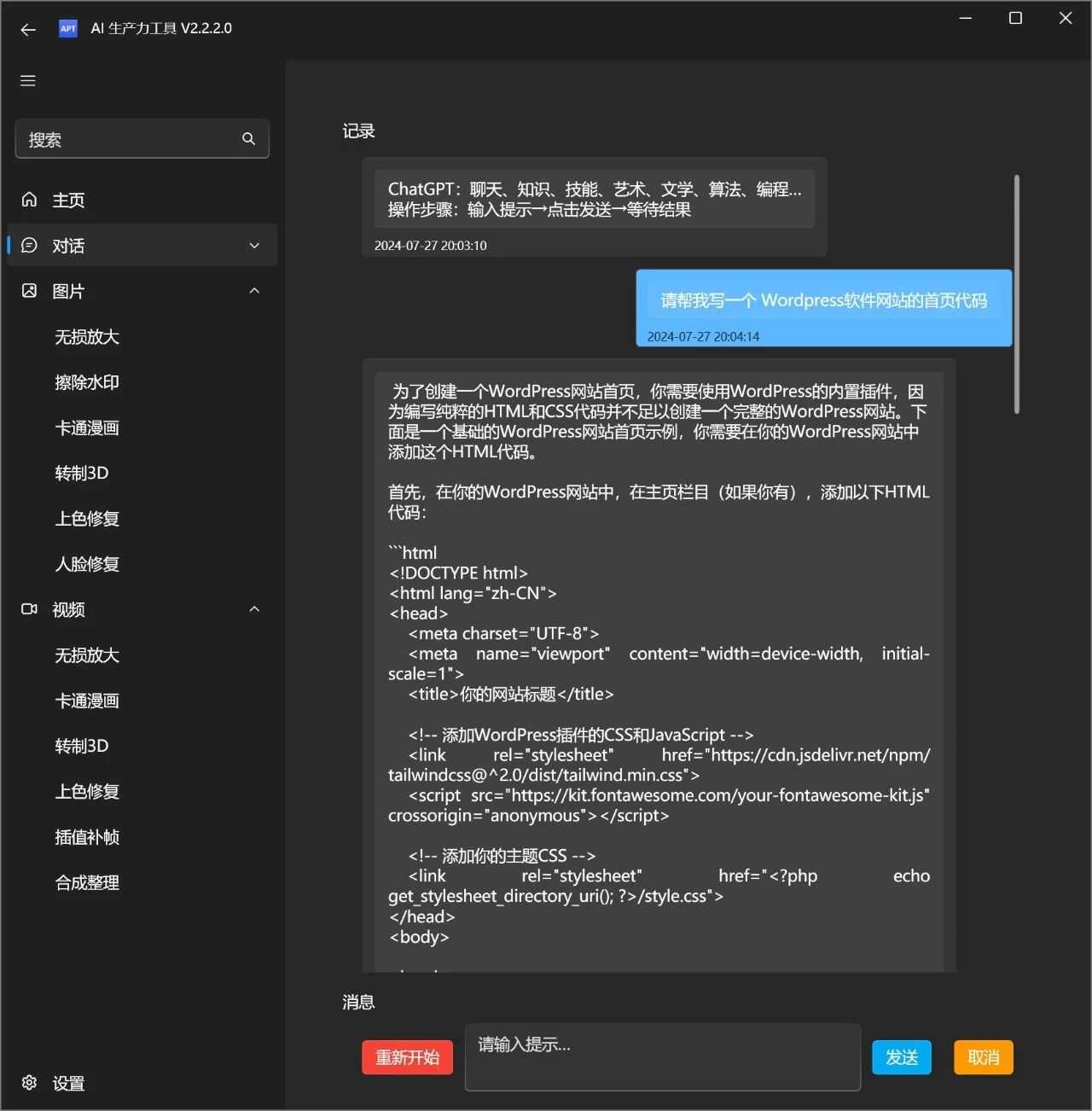Open 合成整理 under 视频

(87, 882)
